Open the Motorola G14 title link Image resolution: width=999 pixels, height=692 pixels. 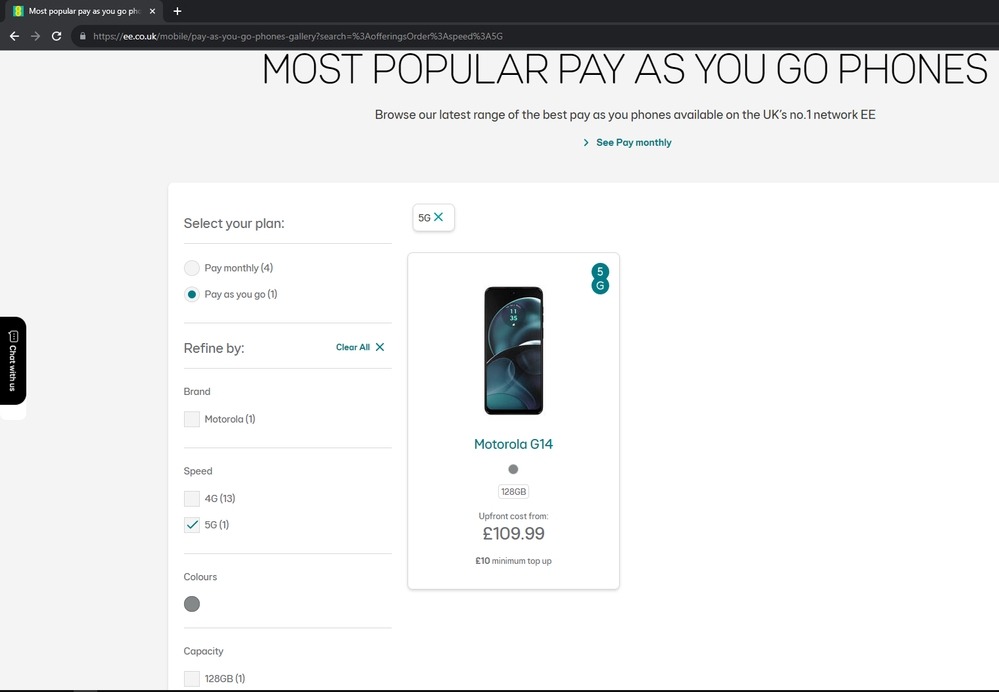pos(514,444)
